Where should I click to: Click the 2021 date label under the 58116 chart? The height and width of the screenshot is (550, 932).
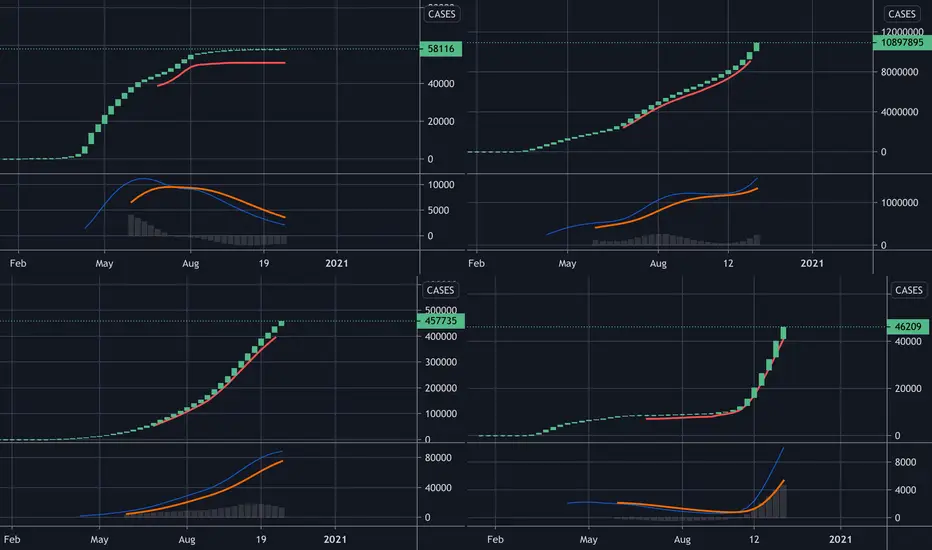coord(336,263)
